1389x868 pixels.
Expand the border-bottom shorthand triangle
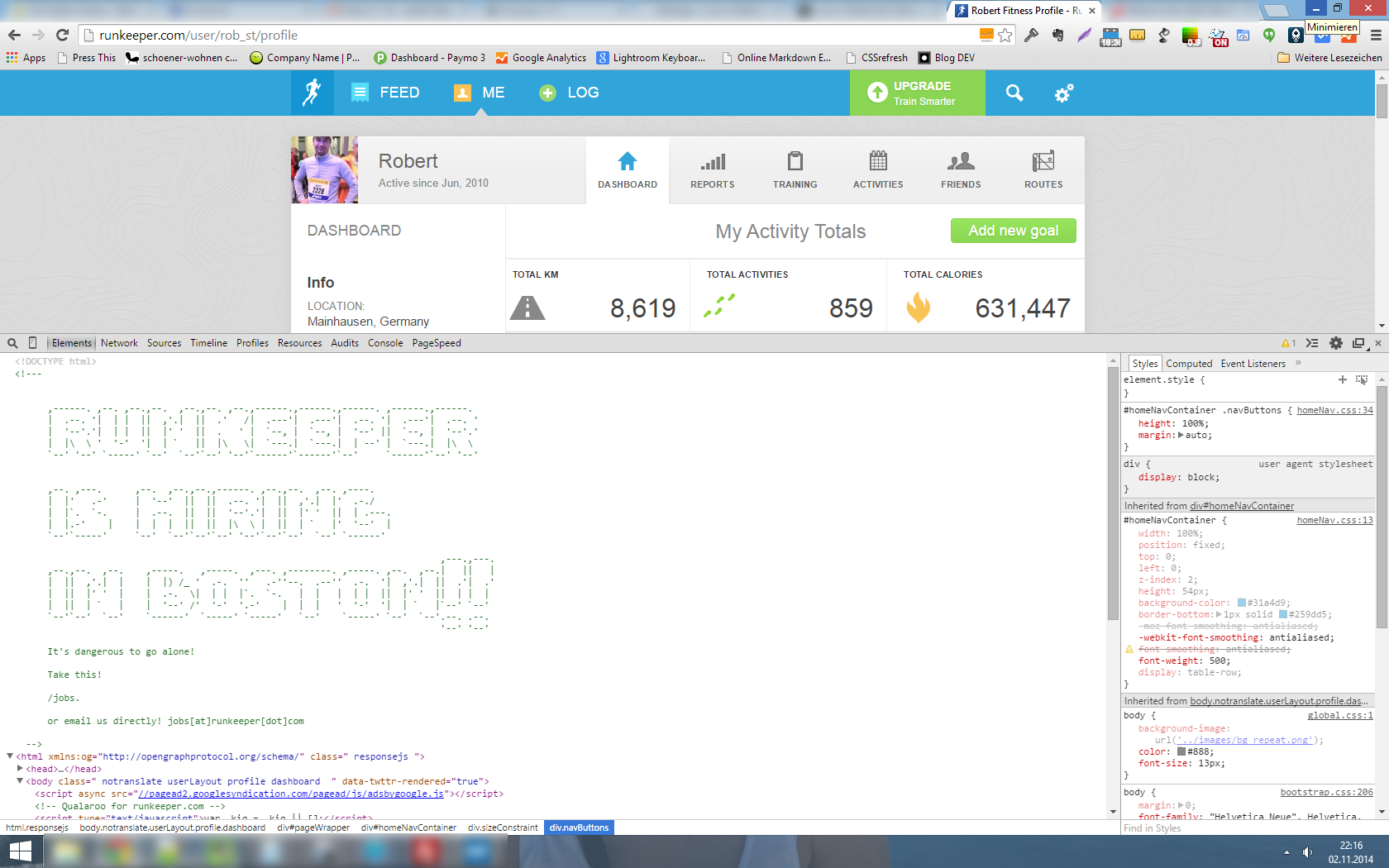pyautogui.click(x=1219, y=614)
